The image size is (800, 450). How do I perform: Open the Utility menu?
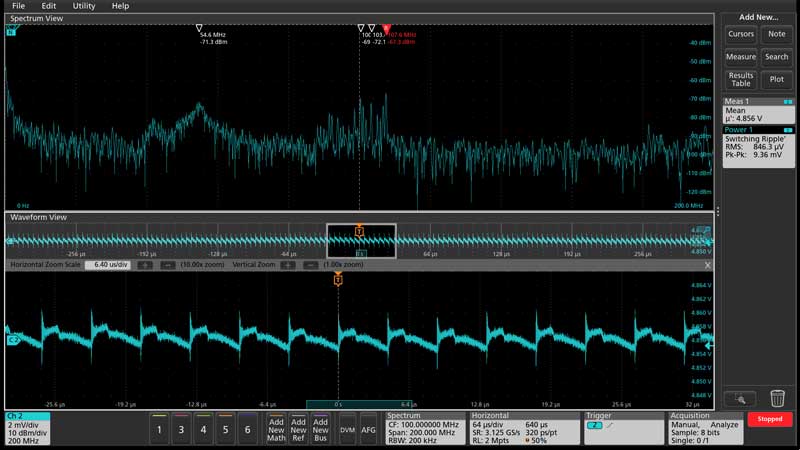[84, 6]
